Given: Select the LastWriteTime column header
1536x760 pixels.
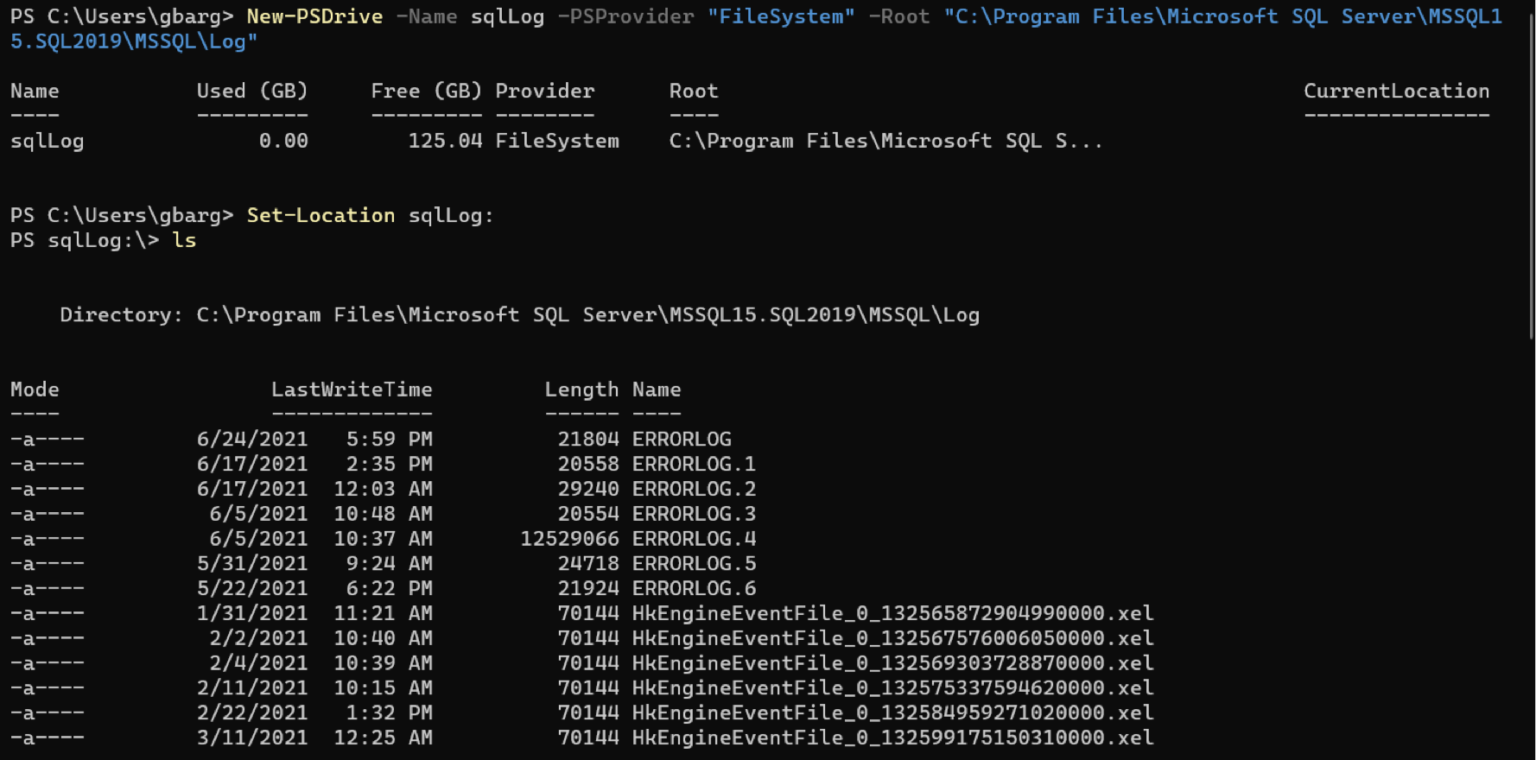Looking at the screenshot, I should coord(351,389).
